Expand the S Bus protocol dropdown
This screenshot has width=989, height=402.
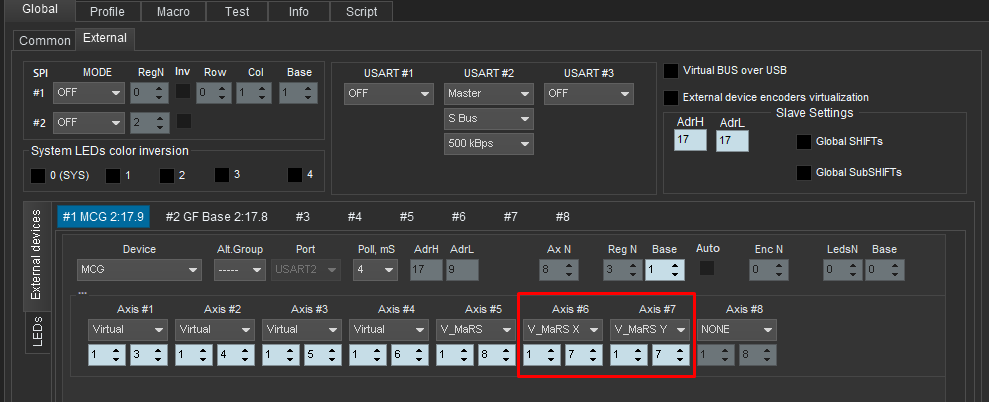pyautogui.click(x=488, y=119)
